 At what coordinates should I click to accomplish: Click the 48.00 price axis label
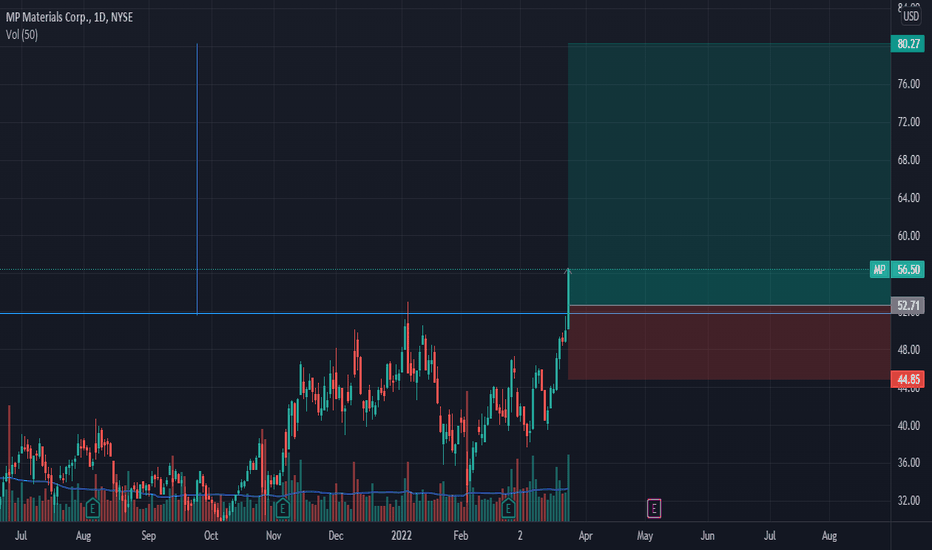[909, 350]
